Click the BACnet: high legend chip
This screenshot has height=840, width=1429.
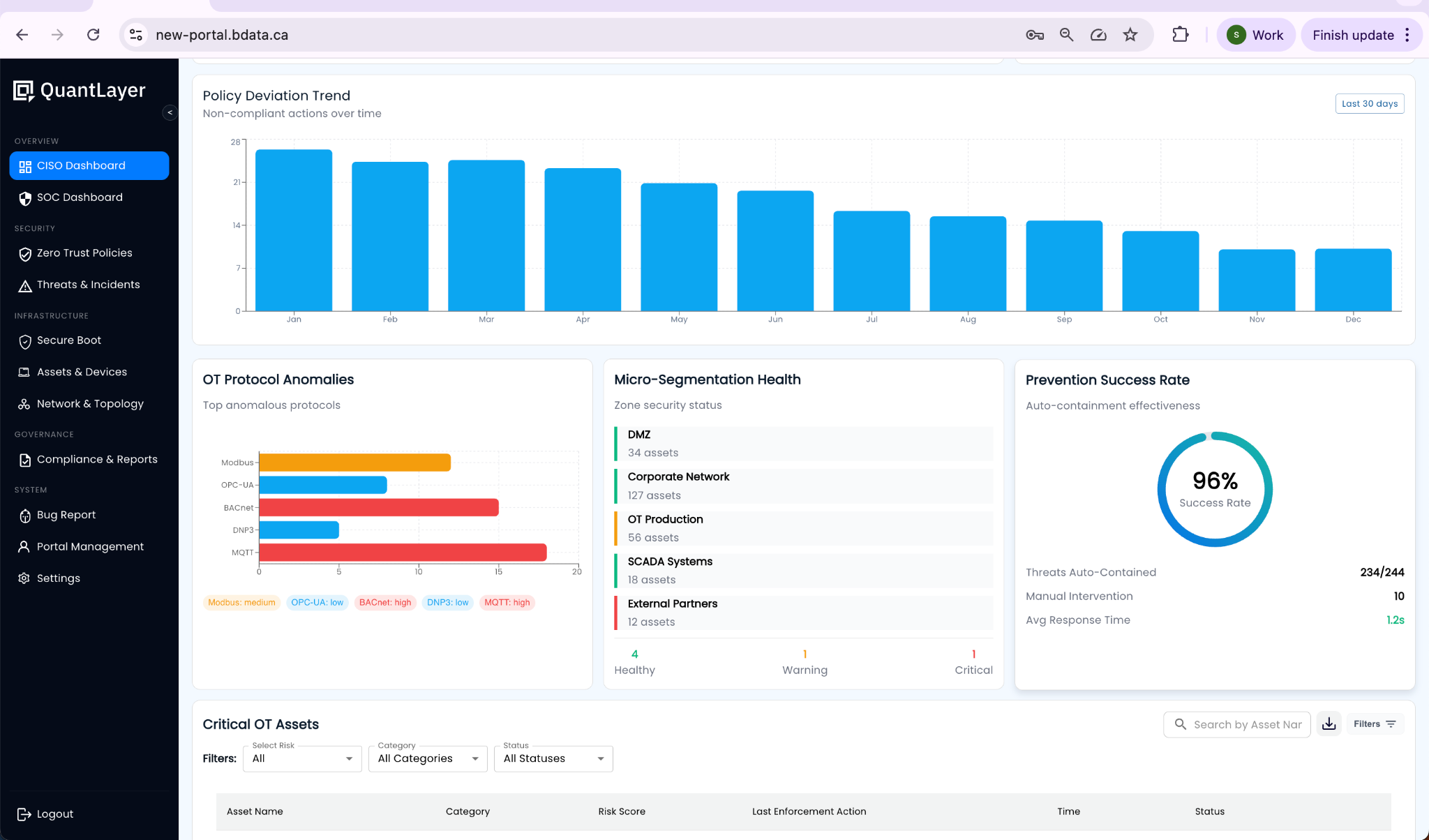[x=385, y=603]
